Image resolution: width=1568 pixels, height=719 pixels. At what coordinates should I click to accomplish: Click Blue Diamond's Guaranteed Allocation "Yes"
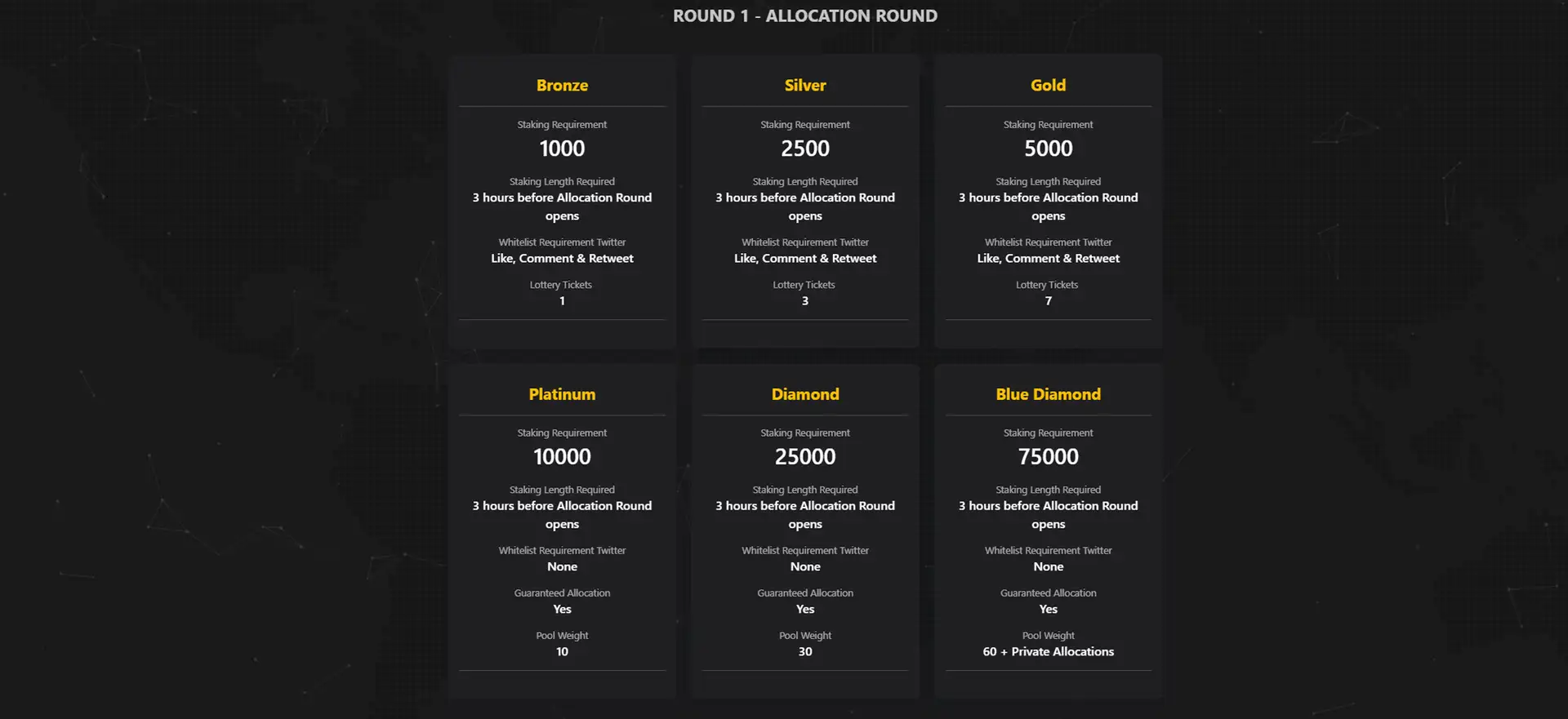pyautogui.click(x=1048, y=609)
